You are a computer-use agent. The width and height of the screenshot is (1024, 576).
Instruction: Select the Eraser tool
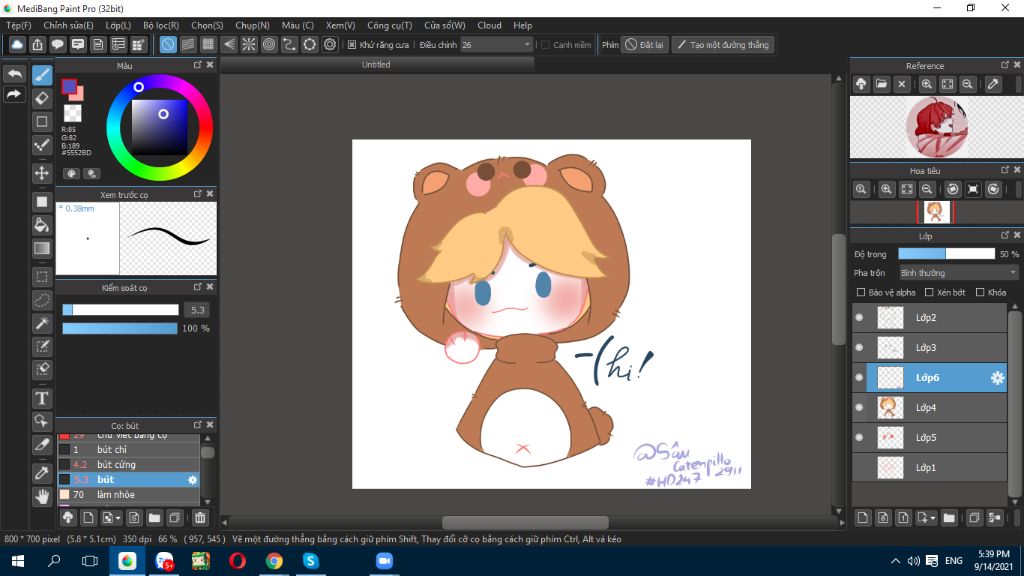[x=42, y=98]
